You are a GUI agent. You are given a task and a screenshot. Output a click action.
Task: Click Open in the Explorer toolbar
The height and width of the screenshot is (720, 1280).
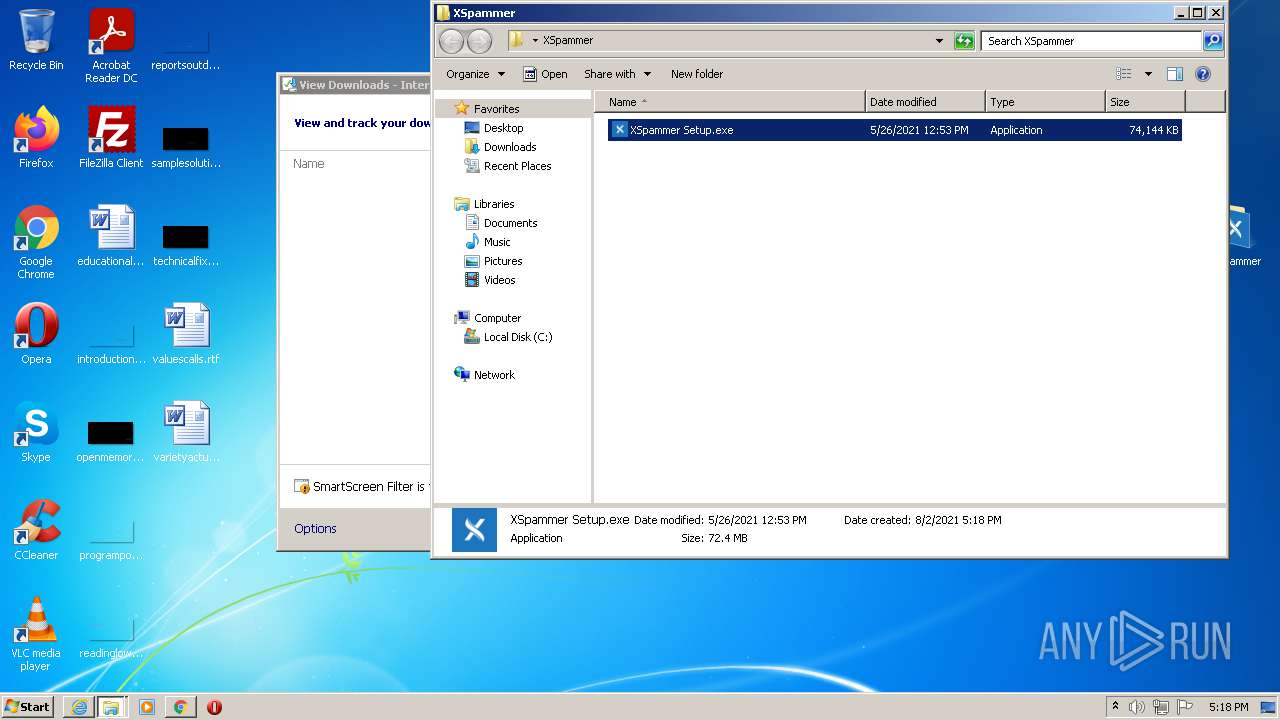click(545, 74)
